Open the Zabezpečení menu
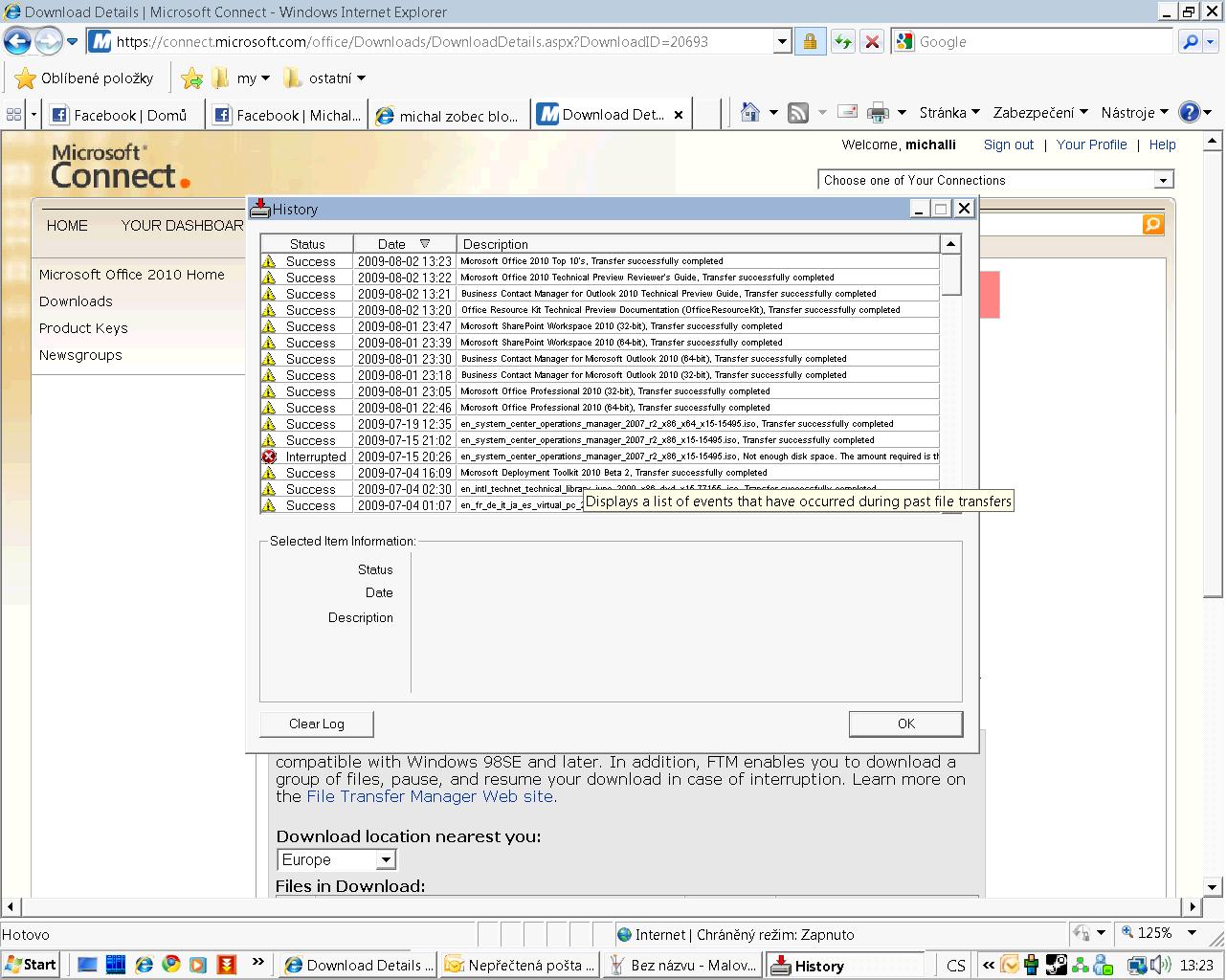This screenshot has width=1227, height=980. click(x=1039, y=112)
